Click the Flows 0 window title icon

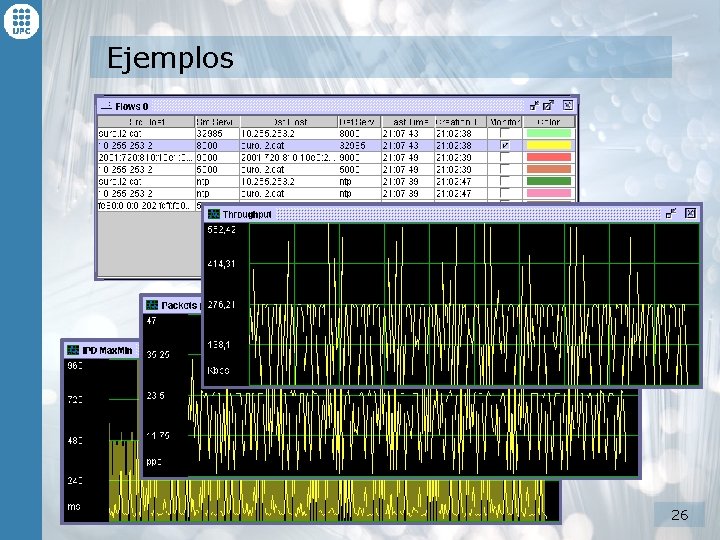click(107, 106)
